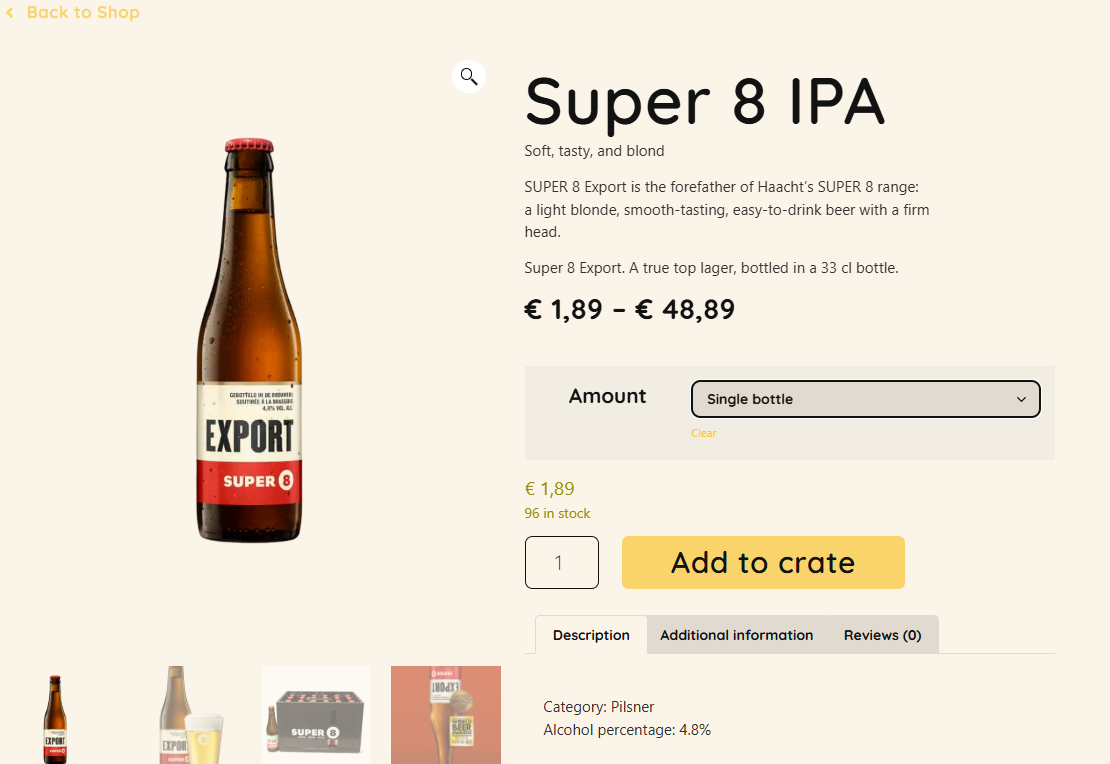Go back to the Shop page
Screen dimensions: 1110x764
click(x=82, y=13)
